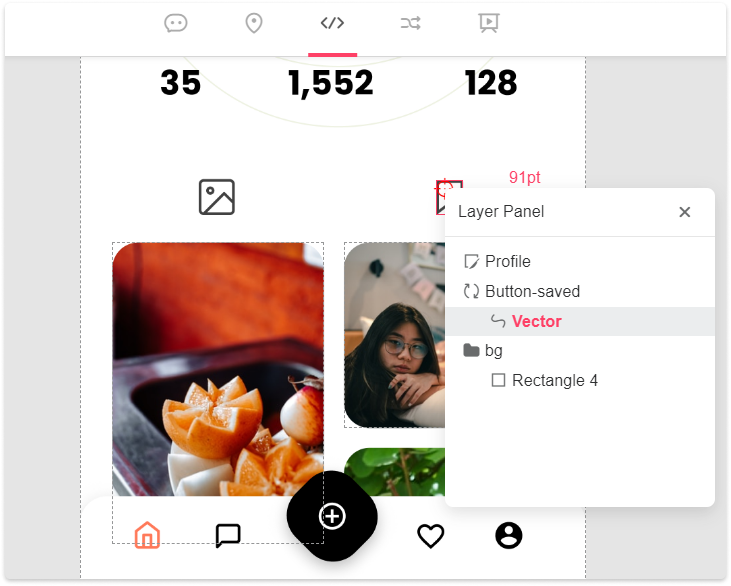
Task: Open the presentation play tab
Action: click(x=489, y=23)
